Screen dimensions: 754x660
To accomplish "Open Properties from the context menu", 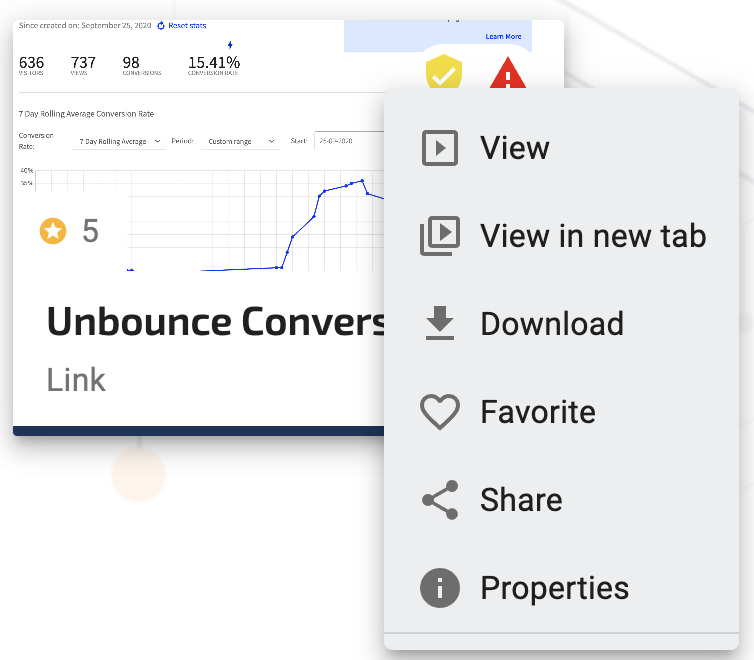I will 561,587.
